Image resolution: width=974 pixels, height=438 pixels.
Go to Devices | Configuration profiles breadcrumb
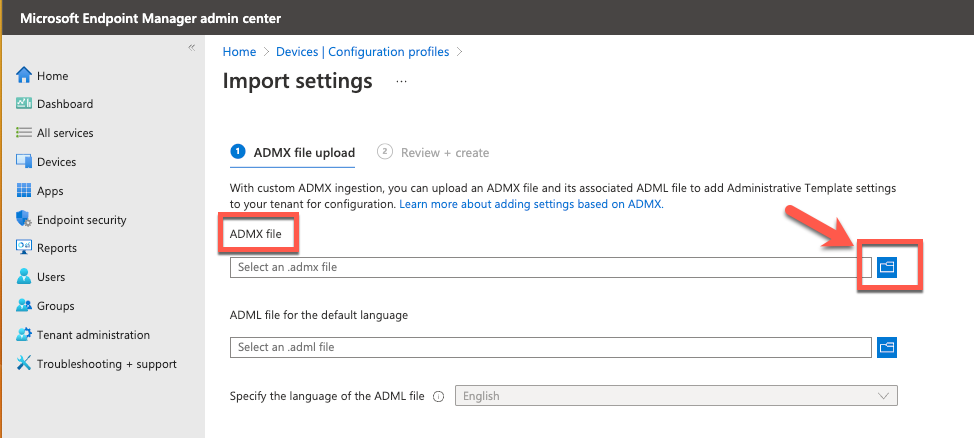(362, 52)
